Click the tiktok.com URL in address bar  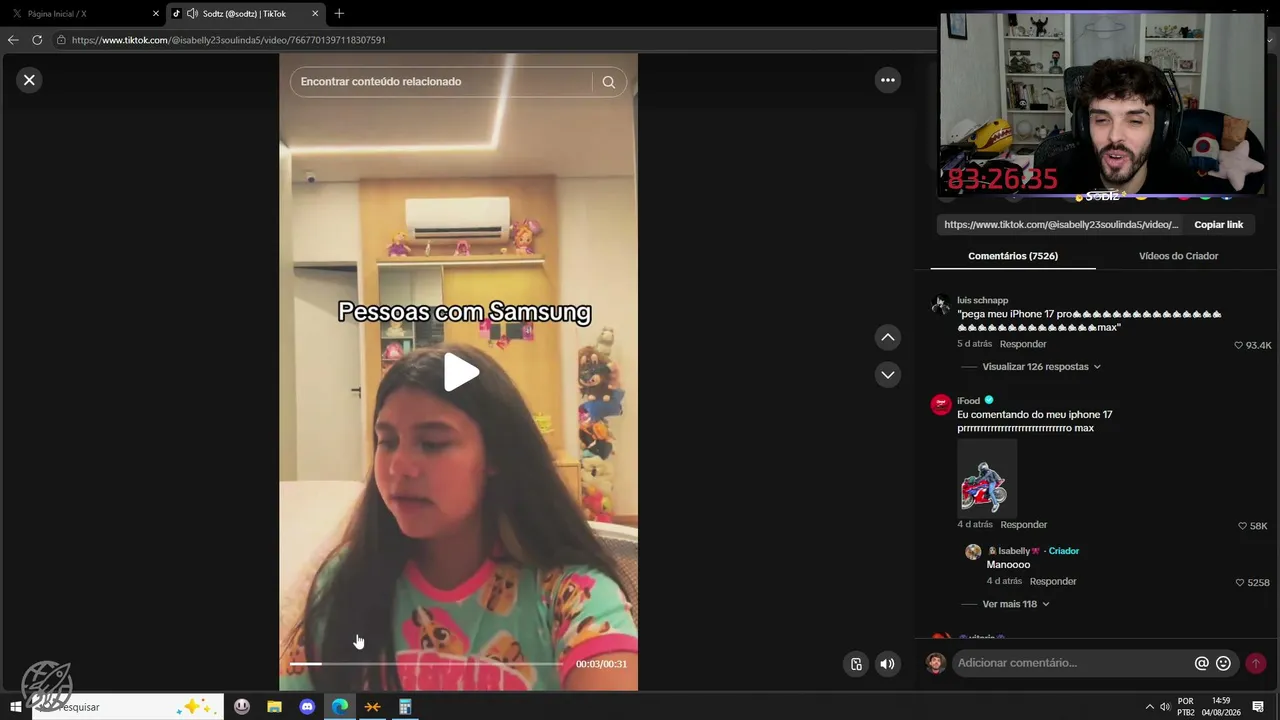(x=229, y=40)
